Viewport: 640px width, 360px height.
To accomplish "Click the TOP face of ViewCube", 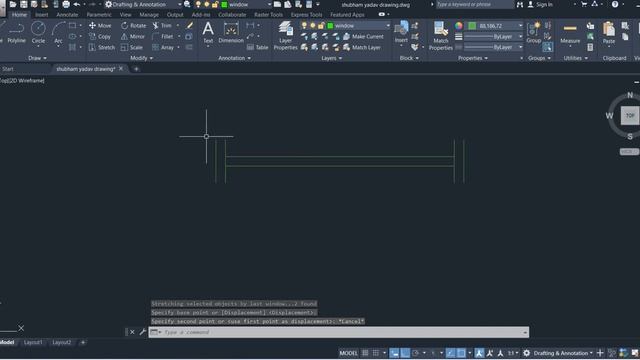I will [630, 116].
